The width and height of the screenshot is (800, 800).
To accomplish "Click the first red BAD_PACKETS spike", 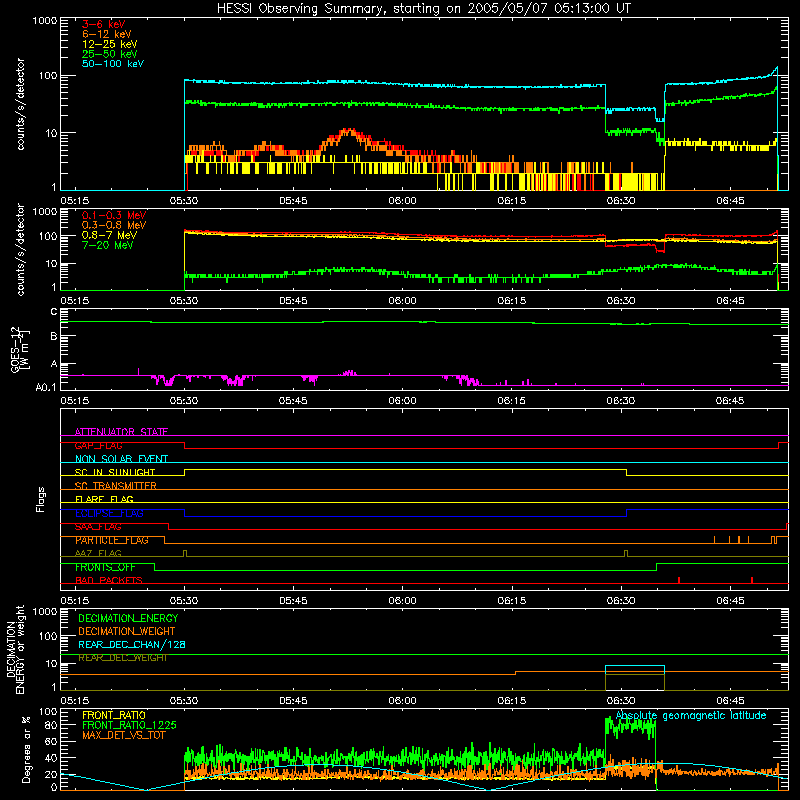I will (x=679, y=580).
